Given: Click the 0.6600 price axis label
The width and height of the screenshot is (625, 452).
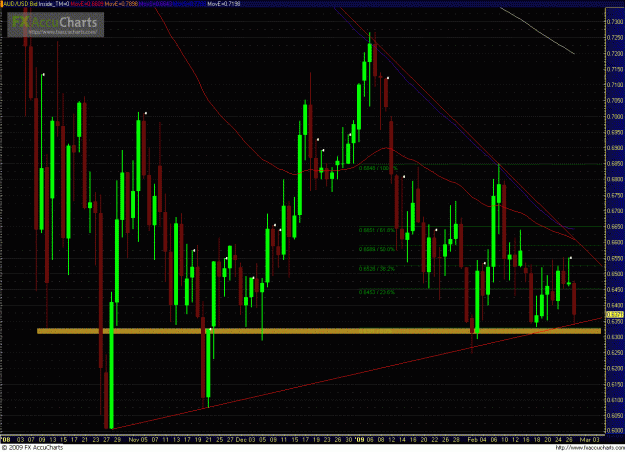Looking at the screenshot, I should (615, 242).
